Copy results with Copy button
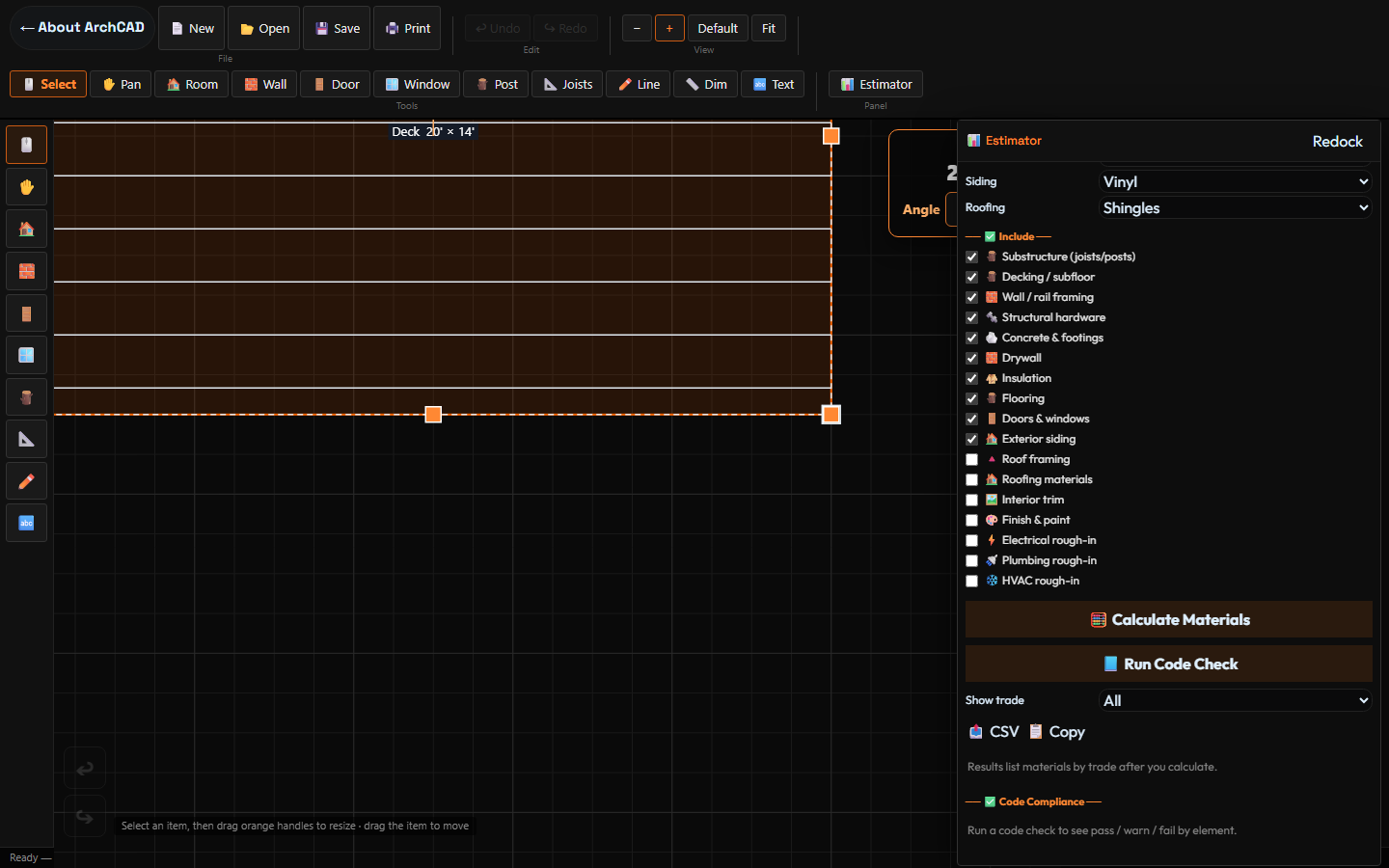 [x=1056, y=732]
